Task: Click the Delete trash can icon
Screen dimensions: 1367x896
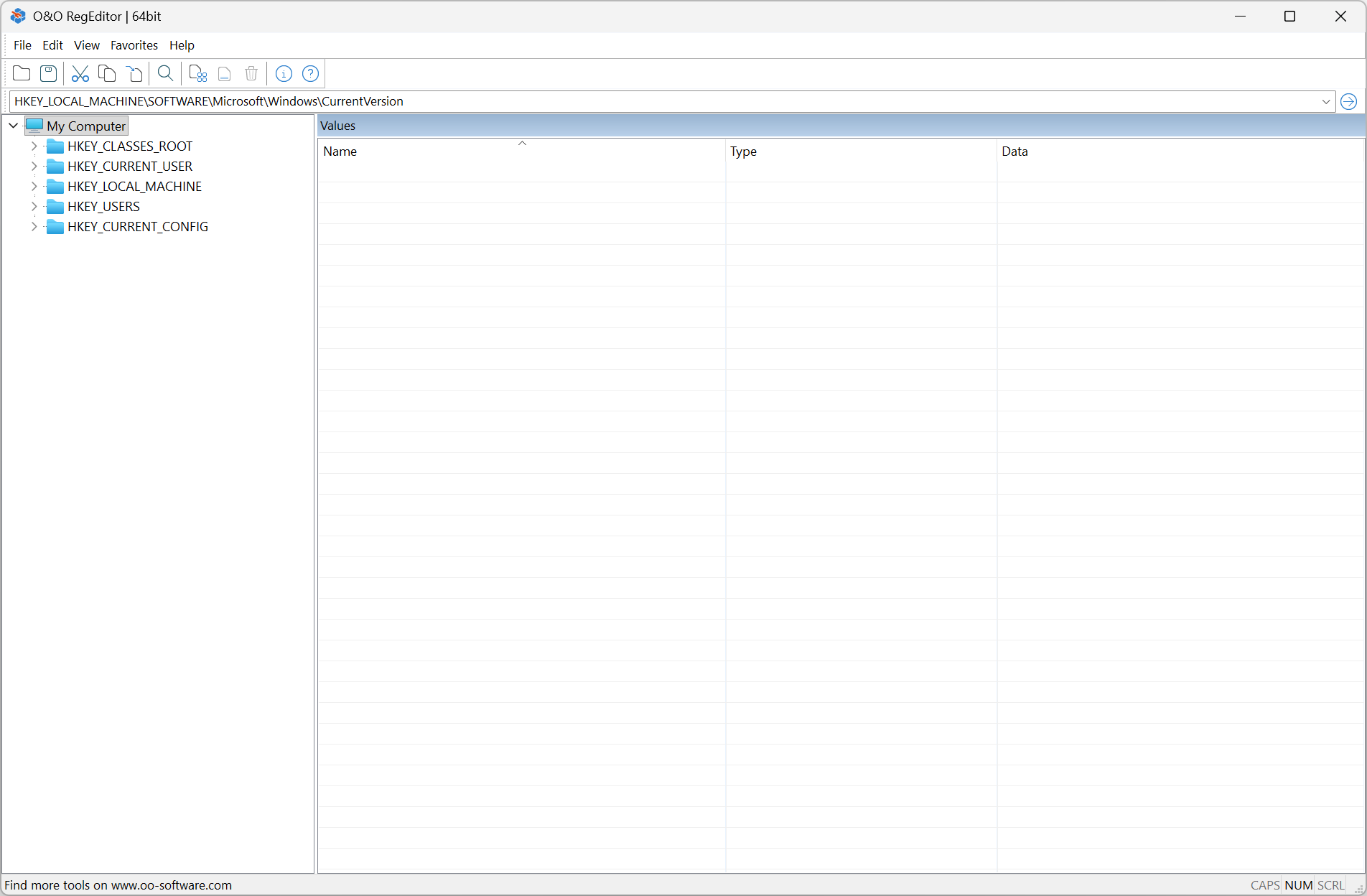Action: [x=251, y=73]
